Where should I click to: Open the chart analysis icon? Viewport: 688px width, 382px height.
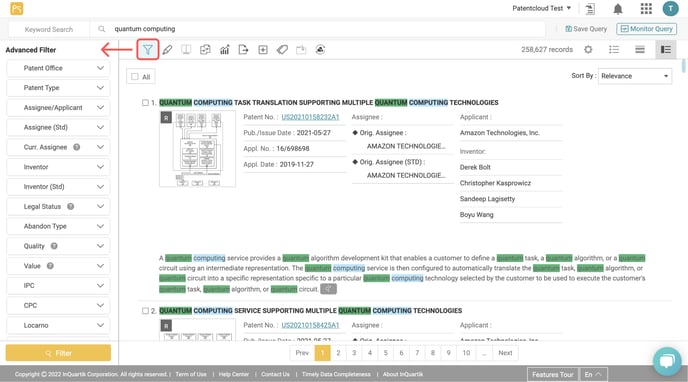(225, 50)
